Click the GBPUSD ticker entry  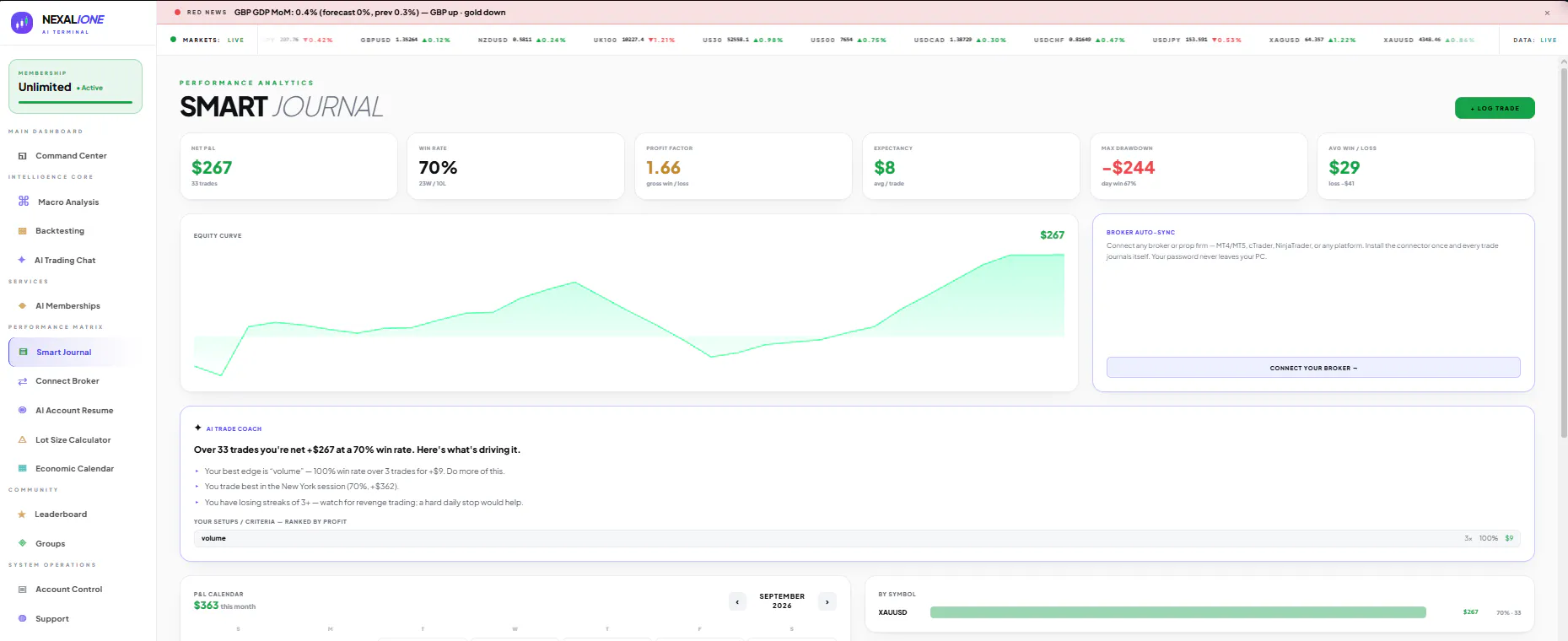coord(406,40)
